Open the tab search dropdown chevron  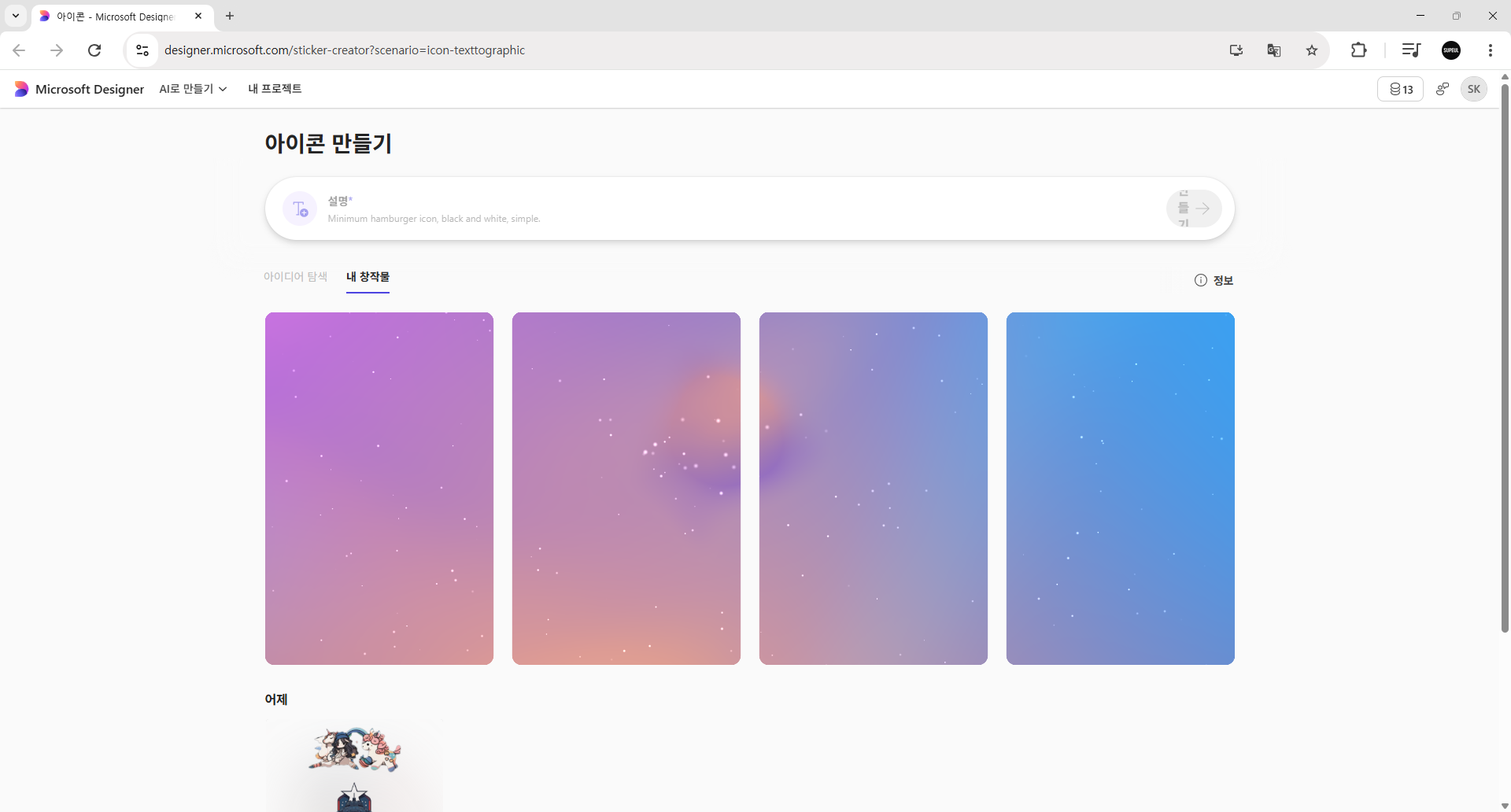tap(16, 16)
